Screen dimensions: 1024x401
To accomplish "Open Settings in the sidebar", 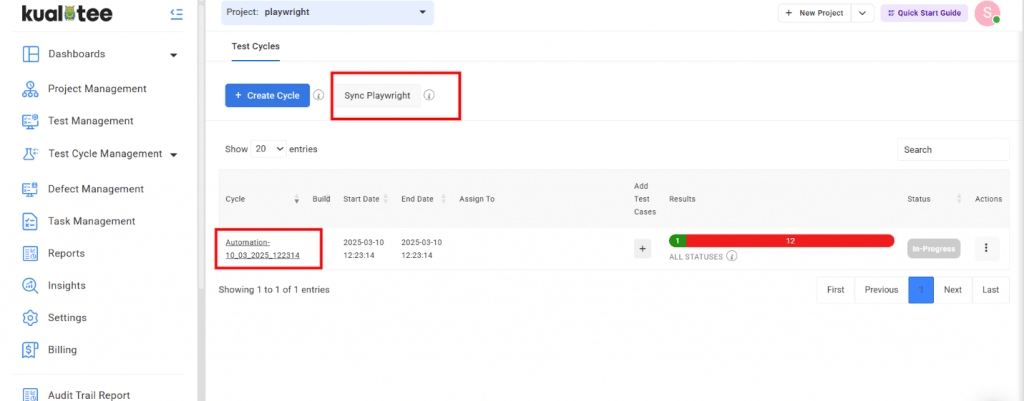I will [67, 318].
